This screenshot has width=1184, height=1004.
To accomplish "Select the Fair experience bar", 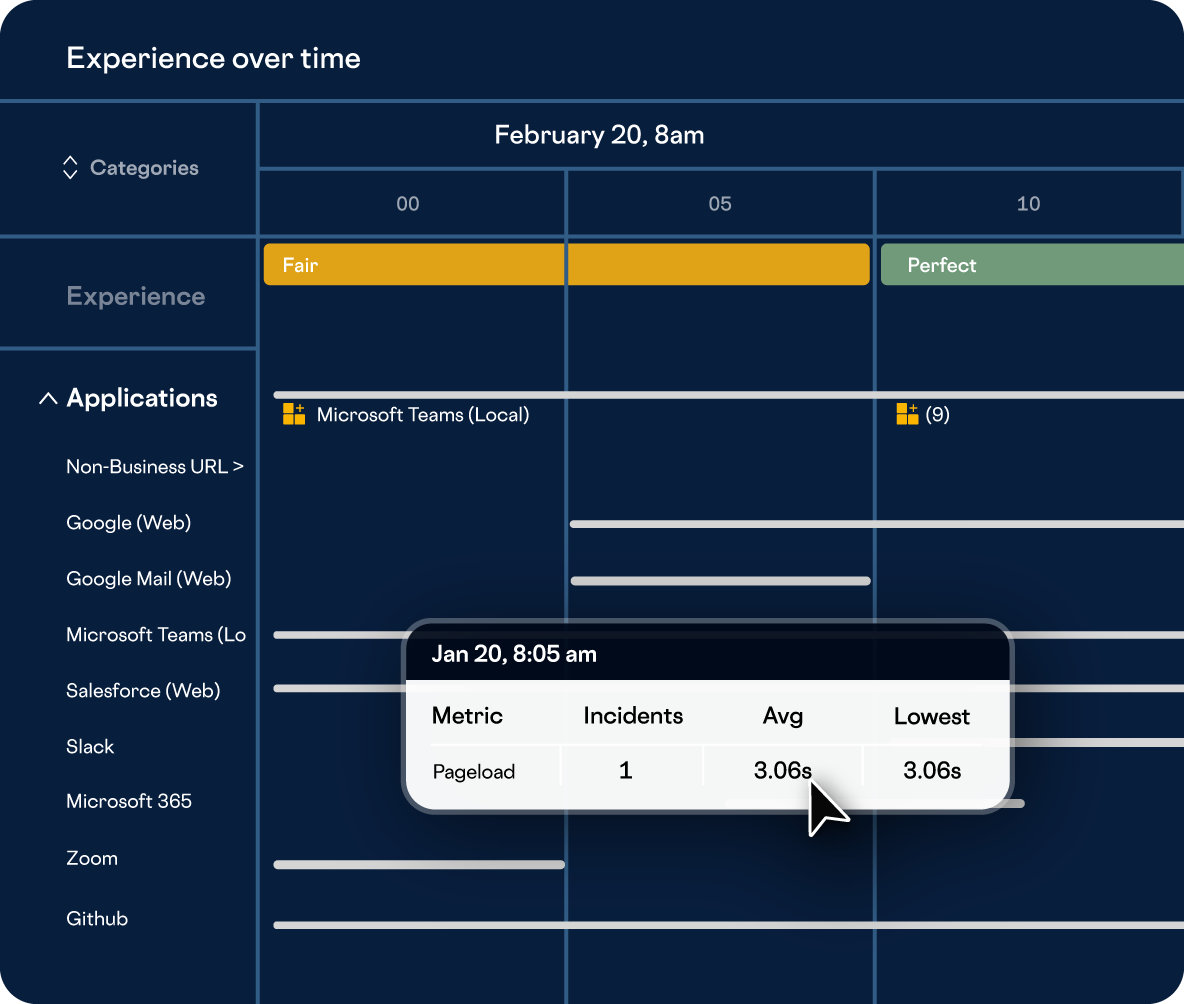I will 566,265.
